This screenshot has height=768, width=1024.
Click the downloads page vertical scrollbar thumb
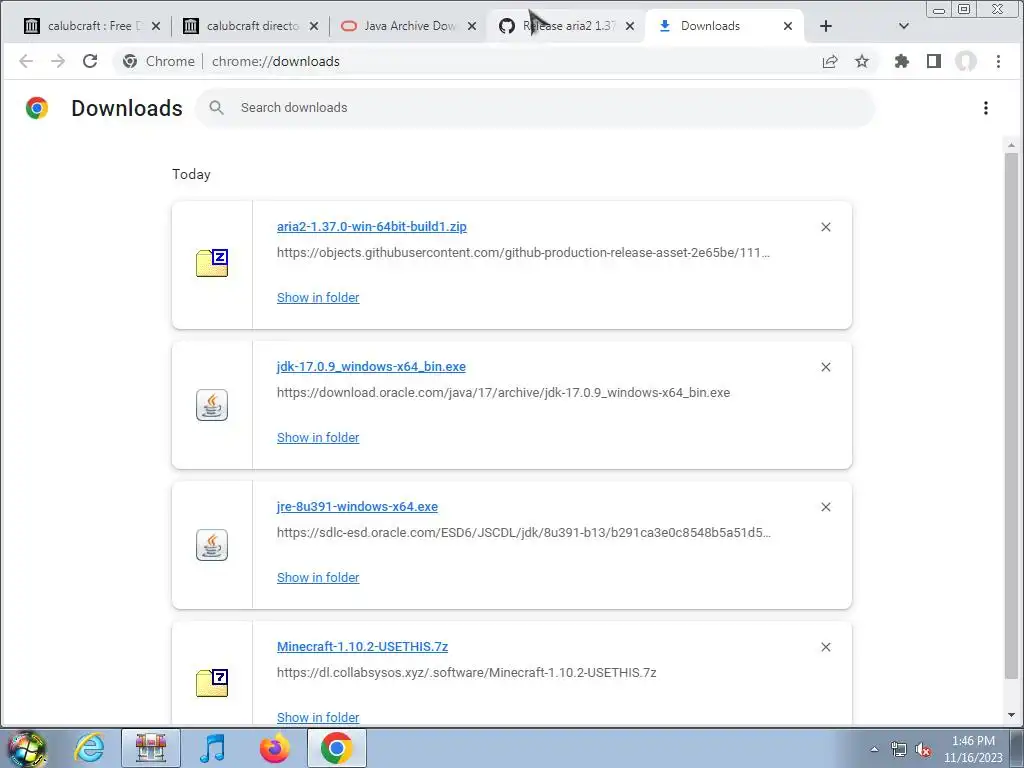(1011, 416)
